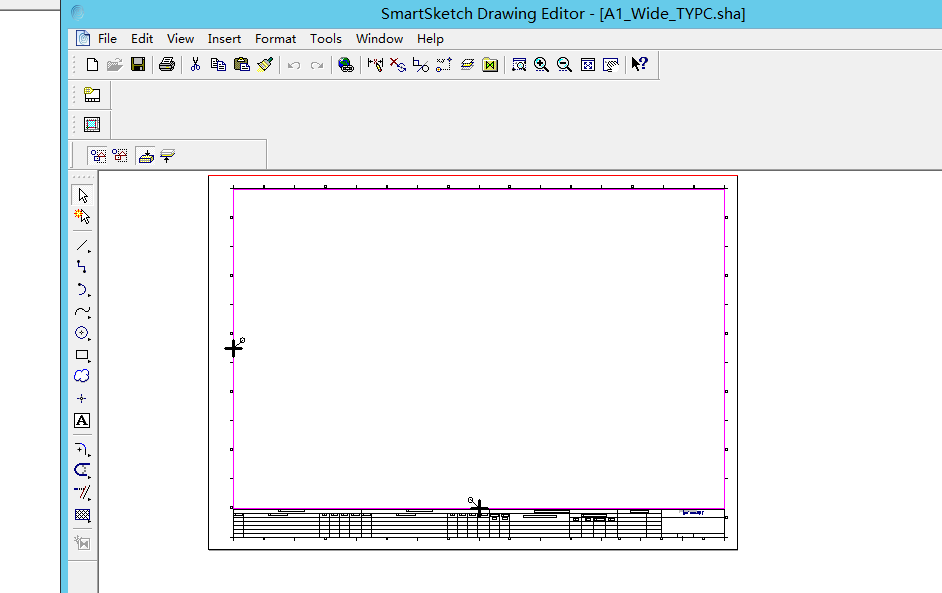Viewport: 942px width, 593px height.
Task: Open the Tools menu
Action: 326,38
